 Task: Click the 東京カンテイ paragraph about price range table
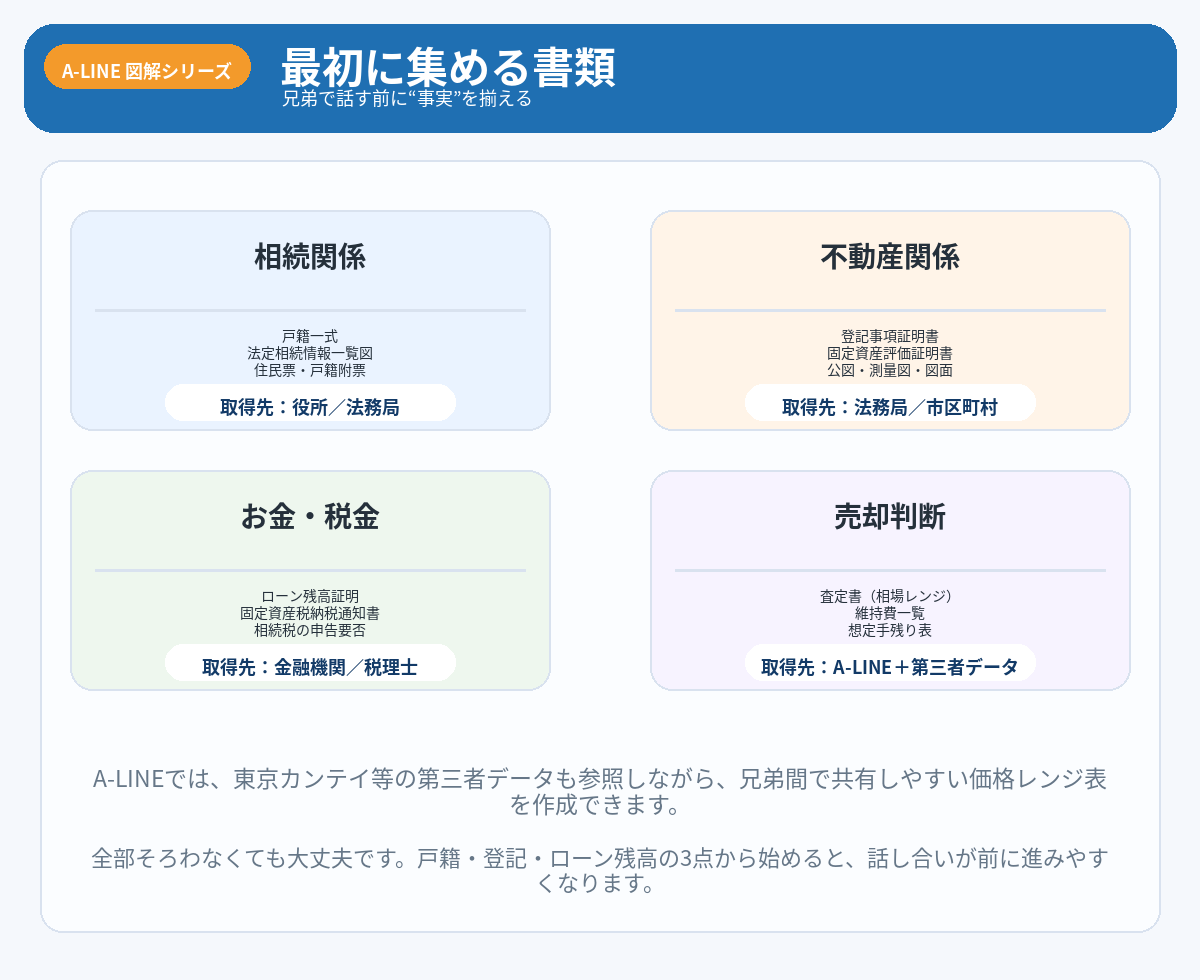tap(600, 791)
